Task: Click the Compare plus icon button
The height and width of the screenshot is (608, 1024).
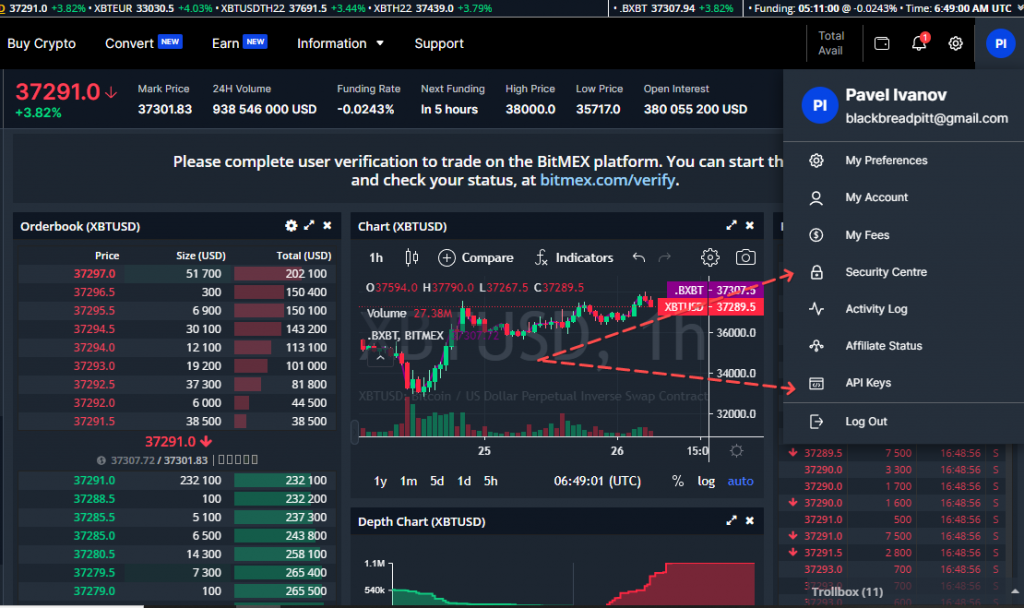Action: (447, 258)
